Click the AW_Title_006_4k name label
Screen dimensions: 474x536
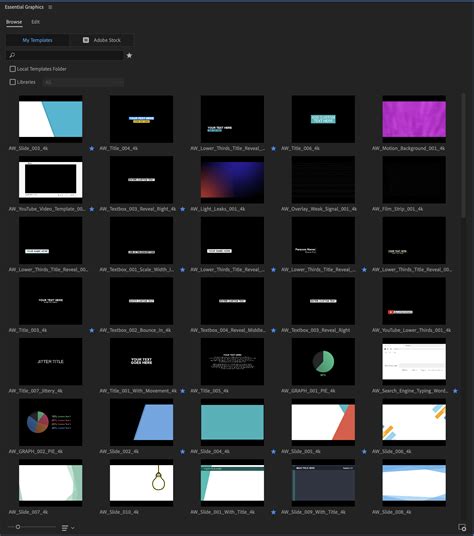(300, 148)
